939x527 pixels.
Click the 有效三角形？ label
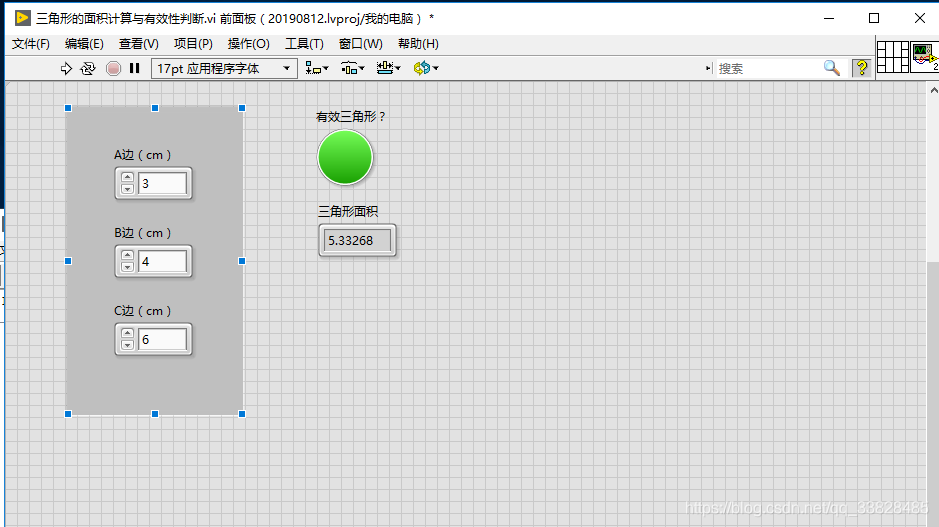point(351,117)
